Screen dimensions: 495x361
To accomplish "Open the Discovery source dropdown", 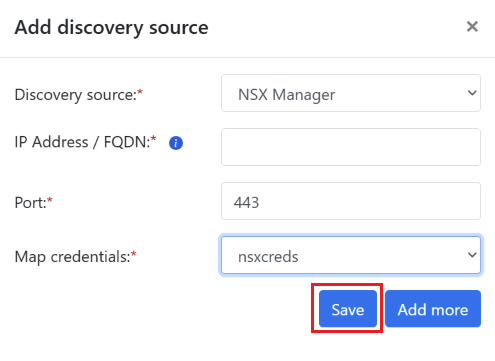I will [x=351, y=93].
